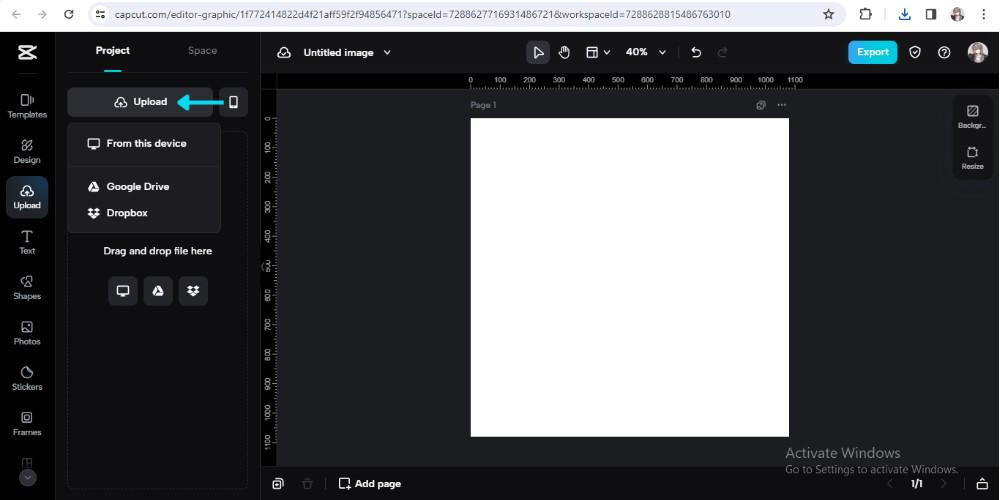This screenshot has width=1000, height=500.
Task: Click the white canvas page
Action: [x=629, y=277]
